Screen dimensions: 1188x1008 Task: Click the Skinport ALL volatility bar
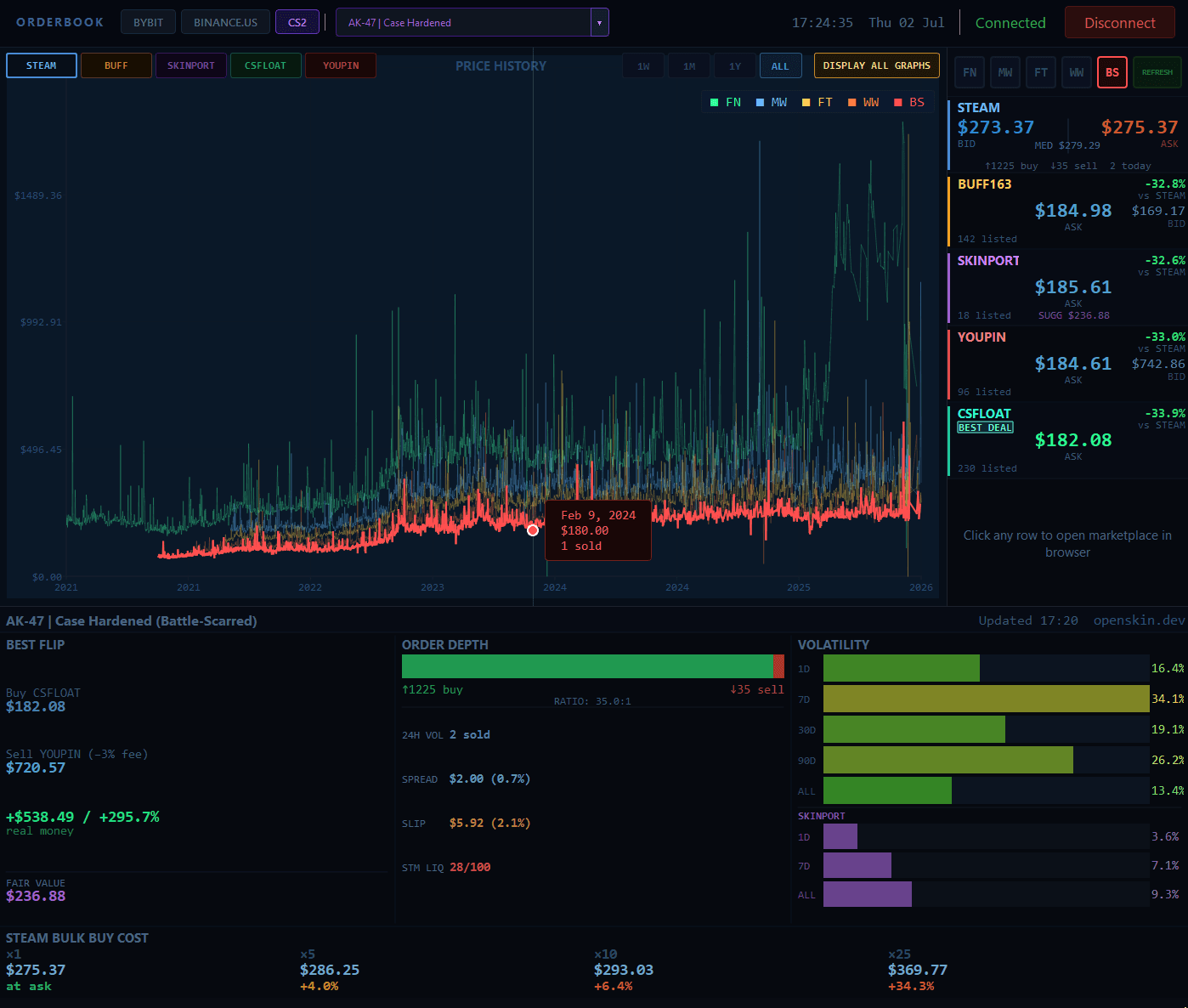pos(987,894)
